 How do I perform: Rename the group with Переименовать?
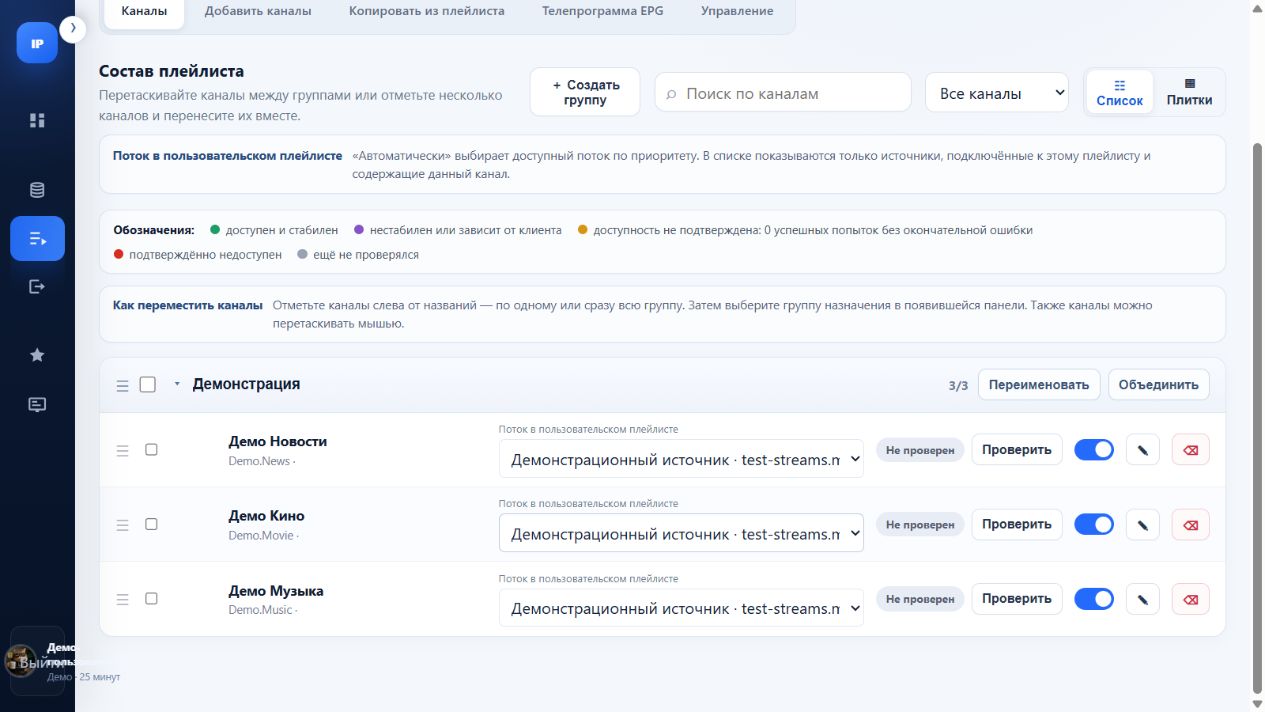pyautogui.click(x=1039, y=385)
